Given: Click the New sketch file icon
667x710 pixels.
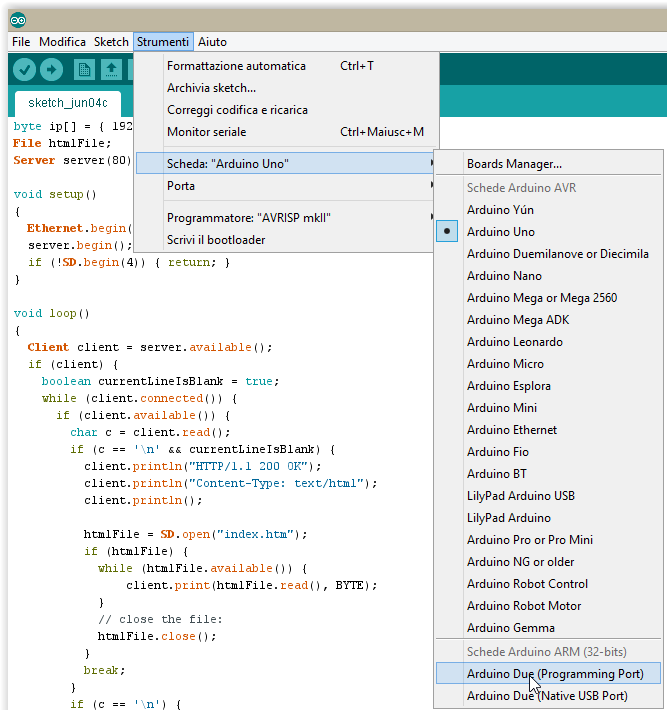Looking at the screenshot, I should pyautogui.click(x=84, y=70).
